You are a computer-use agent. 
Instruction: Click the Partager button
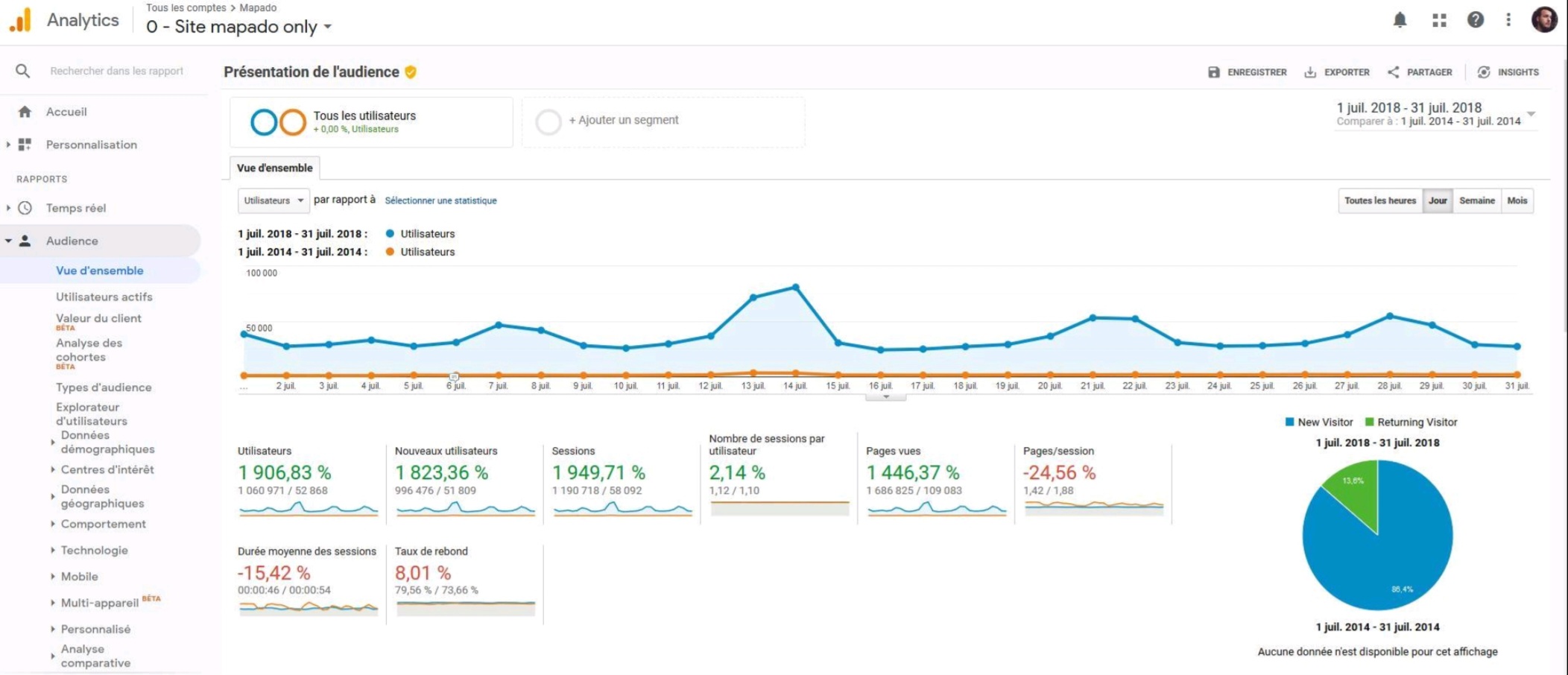point(1420,72)
